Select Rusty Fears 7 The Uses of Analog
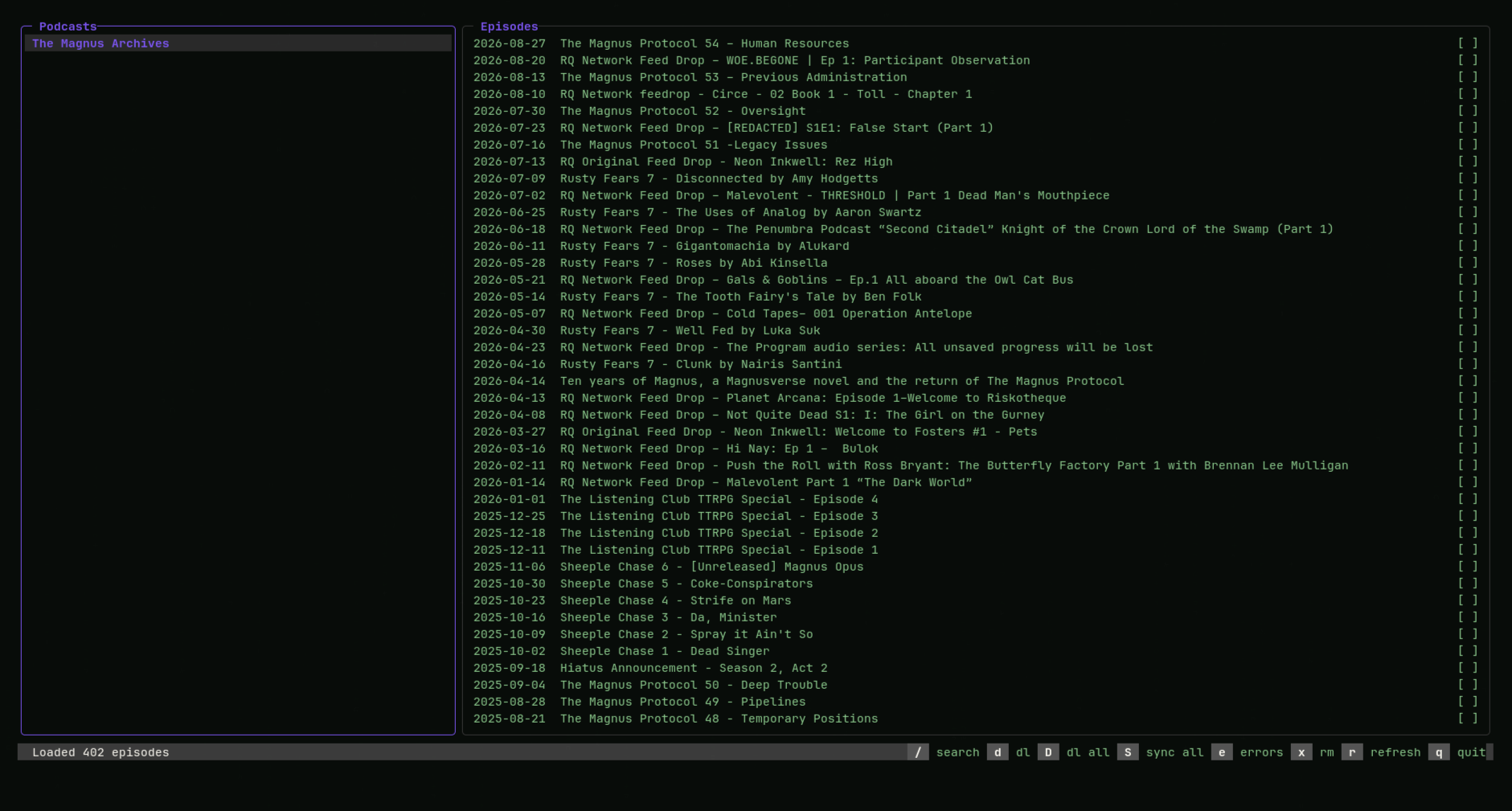The height and width of the screenshot is (811, 1512). 976,212
